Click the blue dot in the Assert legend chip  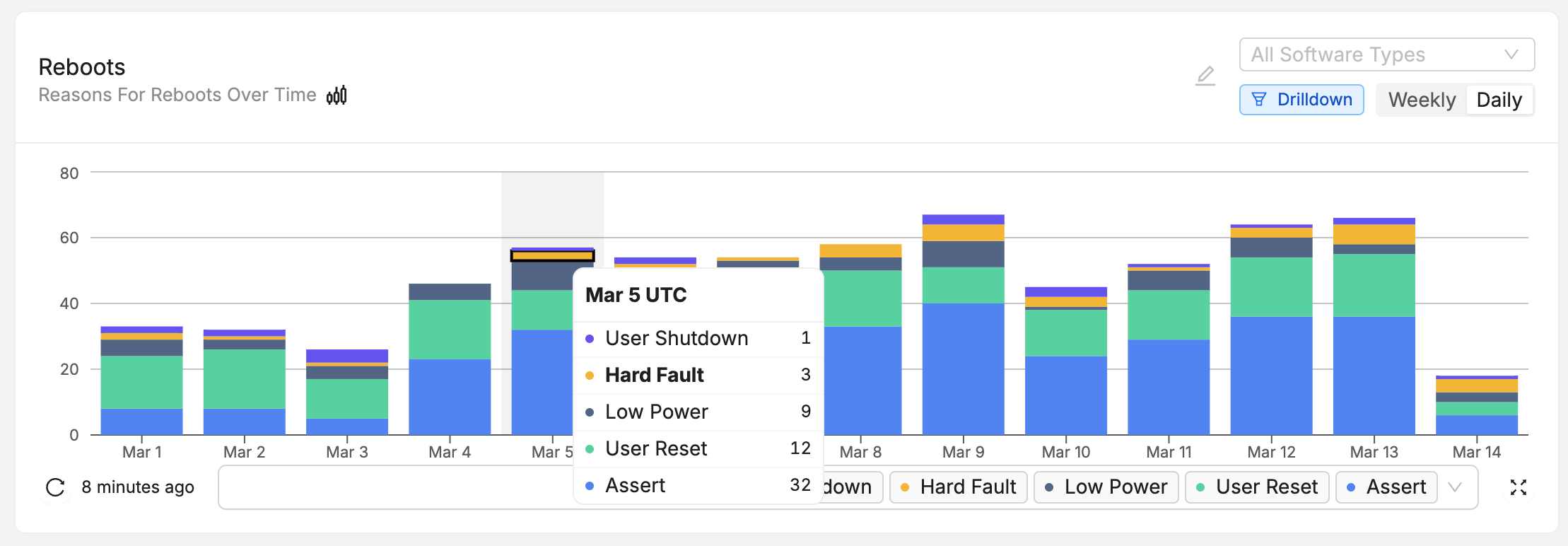pyautogui.click(x=1351, y=487)
